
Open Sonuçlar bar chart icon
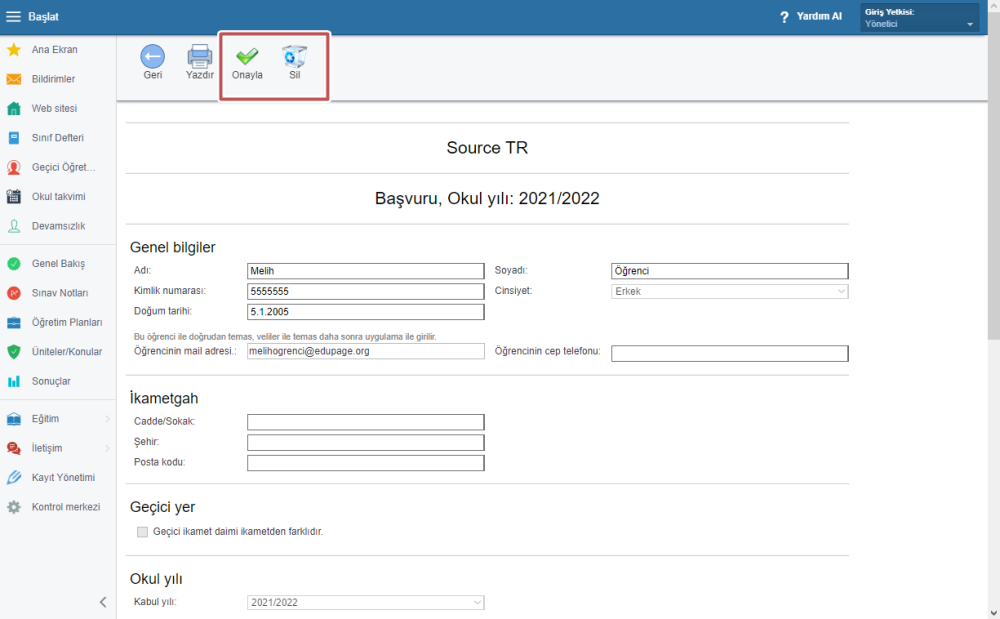coord(13,381)
